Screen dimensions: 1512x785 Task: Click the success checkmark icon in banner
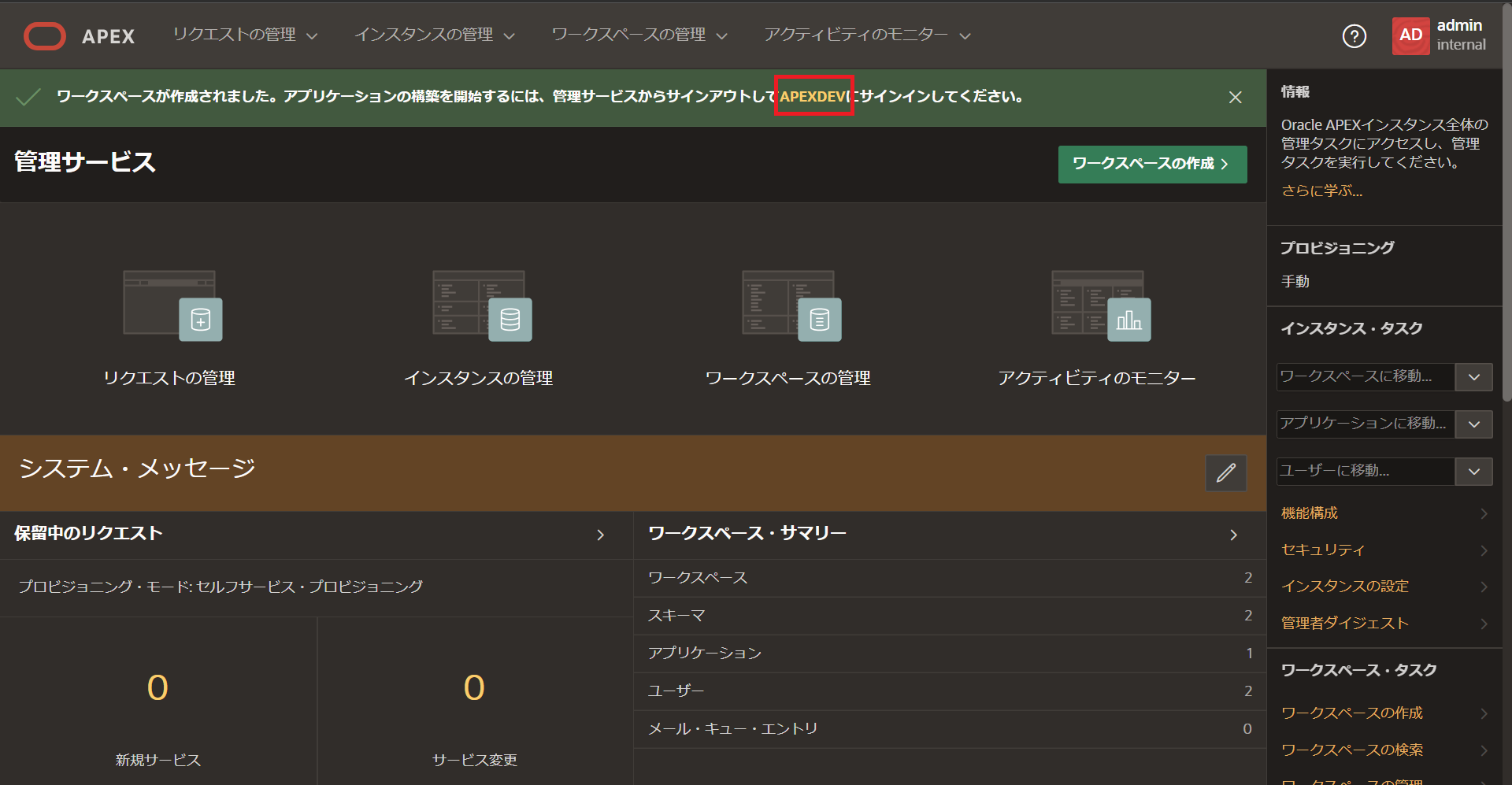point(28,97)
